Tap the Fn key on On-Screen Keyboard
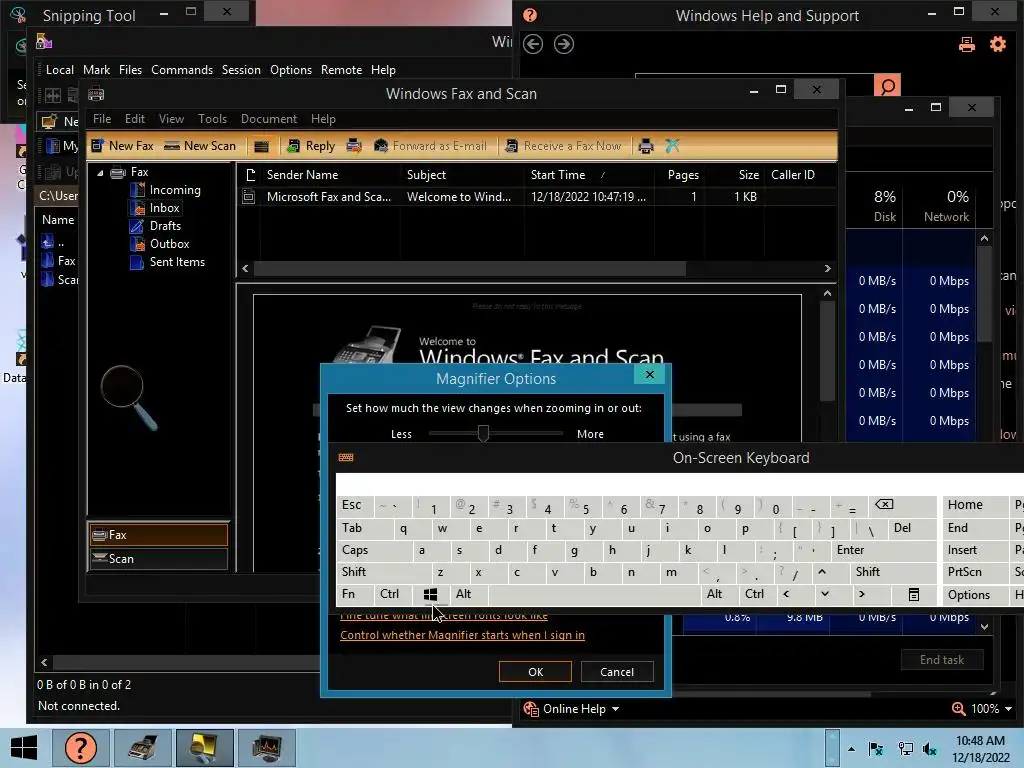Viewport: 1024px width, 768px height. [355, 594]
